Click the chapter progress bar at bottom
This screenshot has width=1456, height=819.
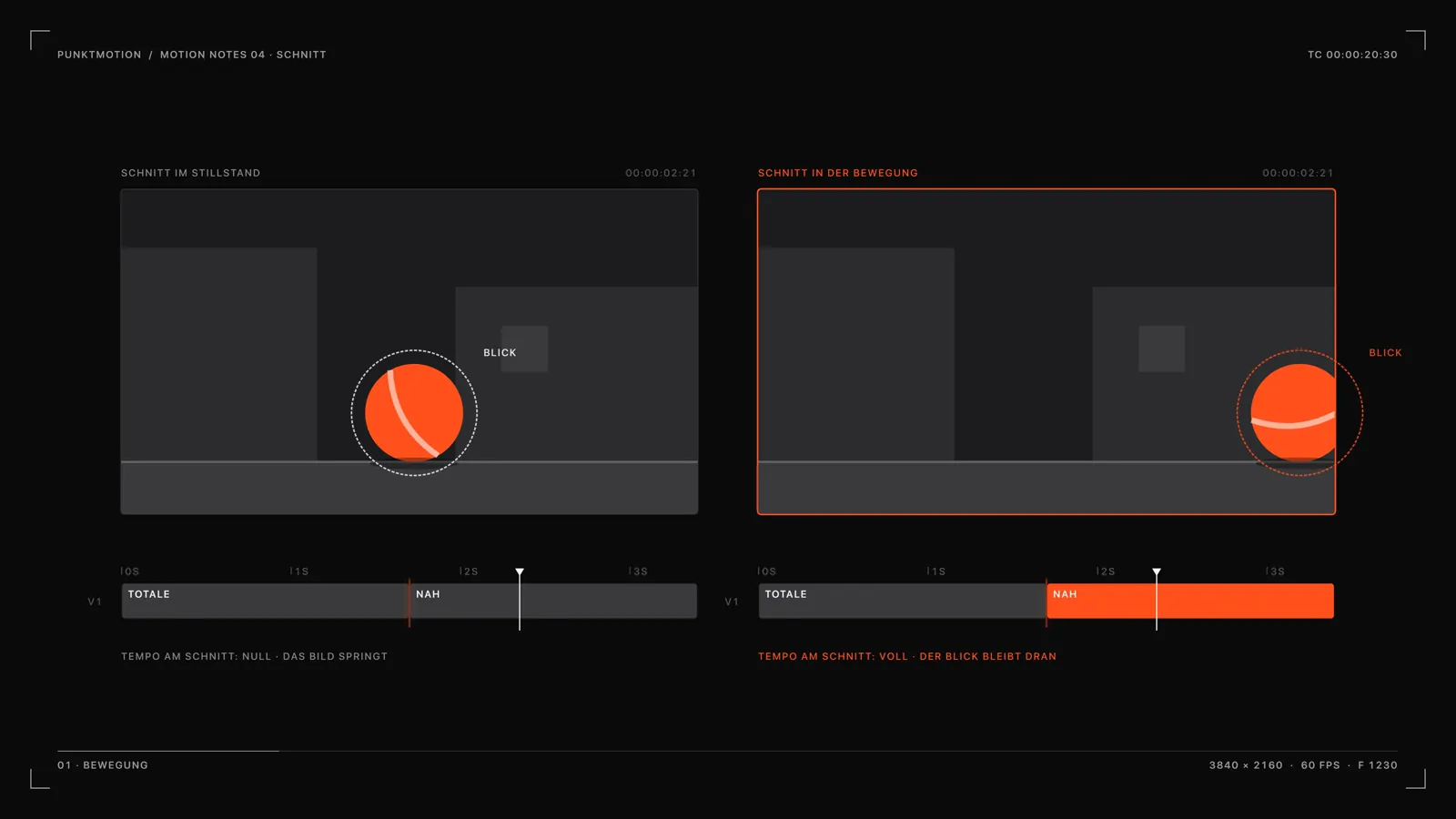coord(727,751)
